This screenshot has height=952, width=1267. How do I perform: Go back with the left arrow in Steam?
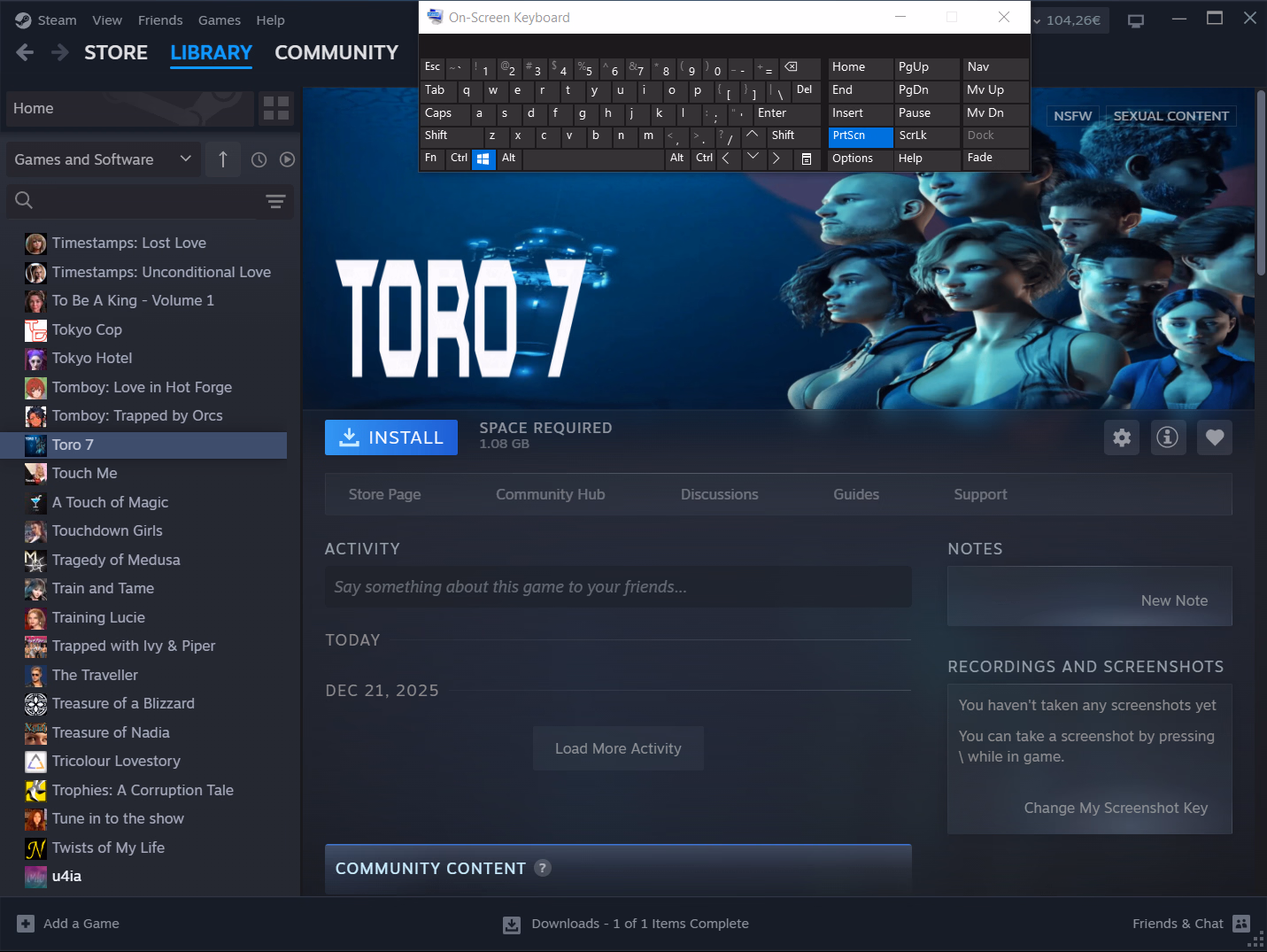coord(25,53)
